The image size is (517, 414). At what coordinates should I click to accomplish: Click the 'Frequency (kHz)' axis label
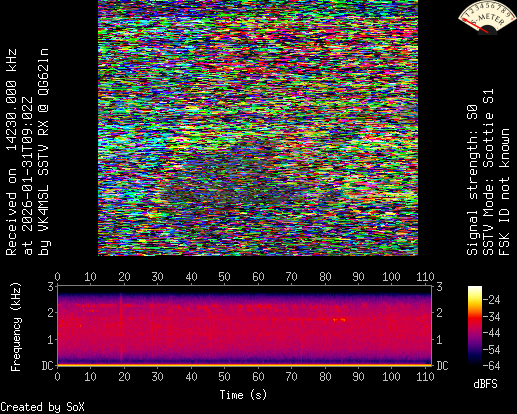tap(16, 327)
